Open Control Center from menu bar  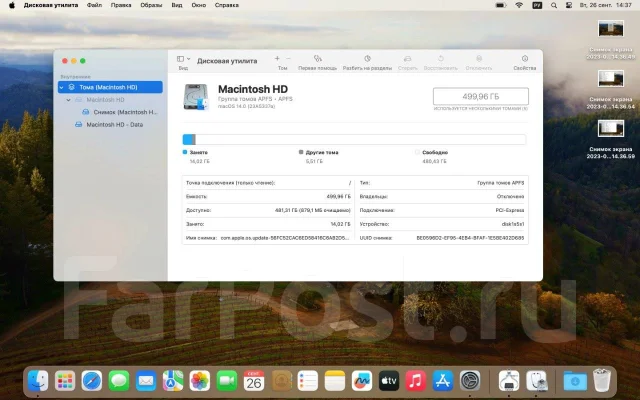(569, 5)
